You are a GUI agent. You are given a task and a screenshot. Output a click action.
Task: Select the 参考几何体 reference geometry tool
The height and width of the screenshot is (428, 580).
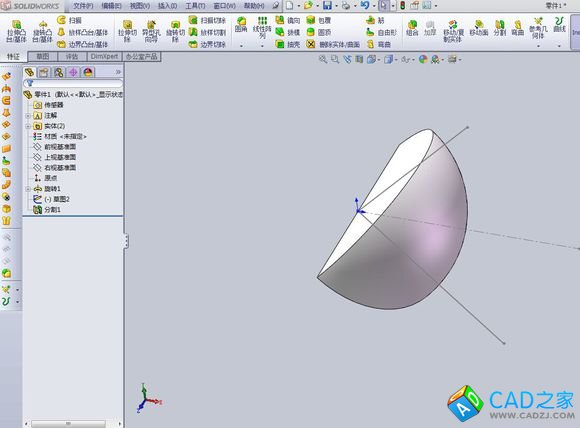coord(538,28)
